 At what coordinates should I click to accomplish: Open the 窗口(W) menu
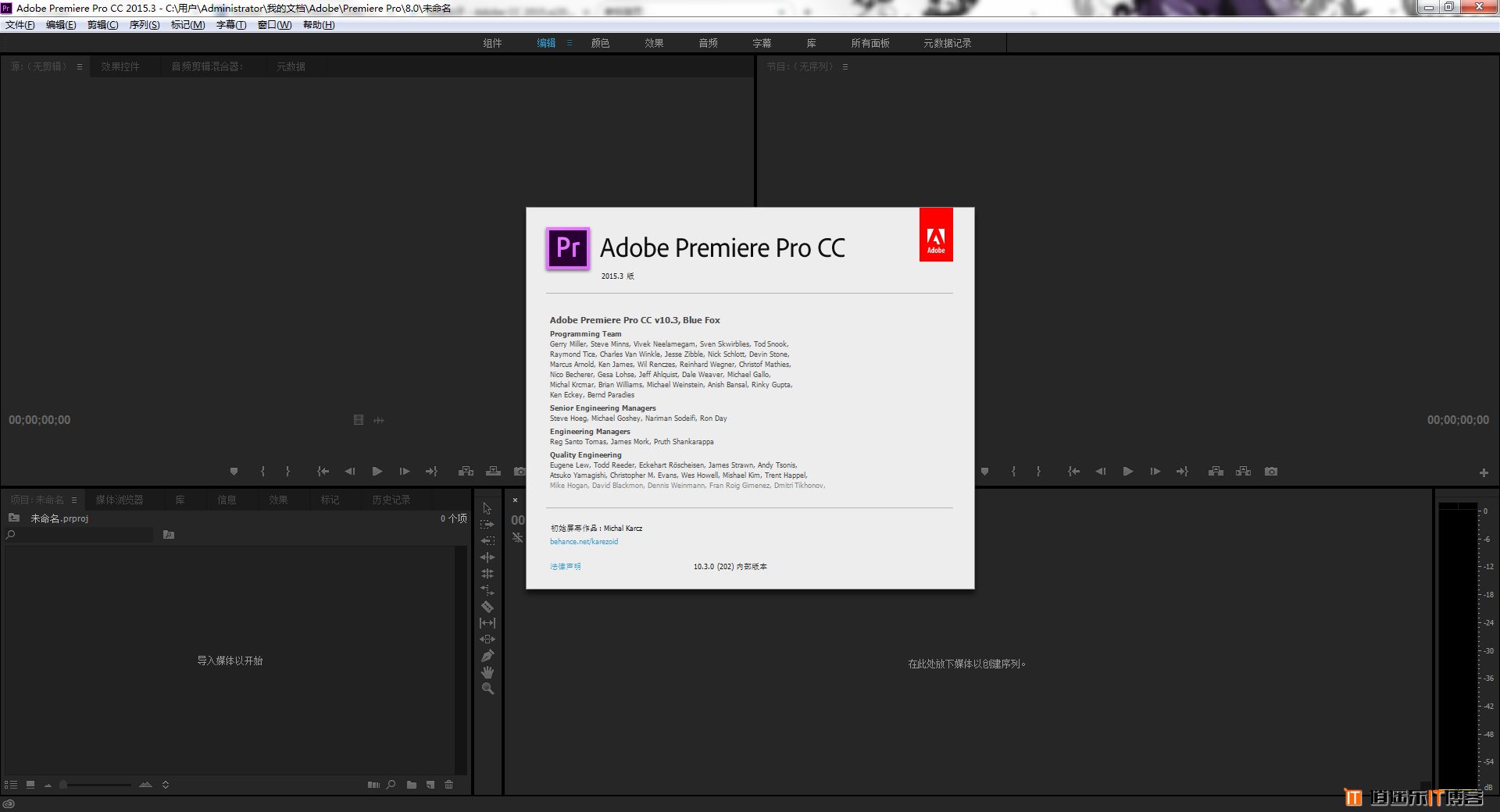275,25
